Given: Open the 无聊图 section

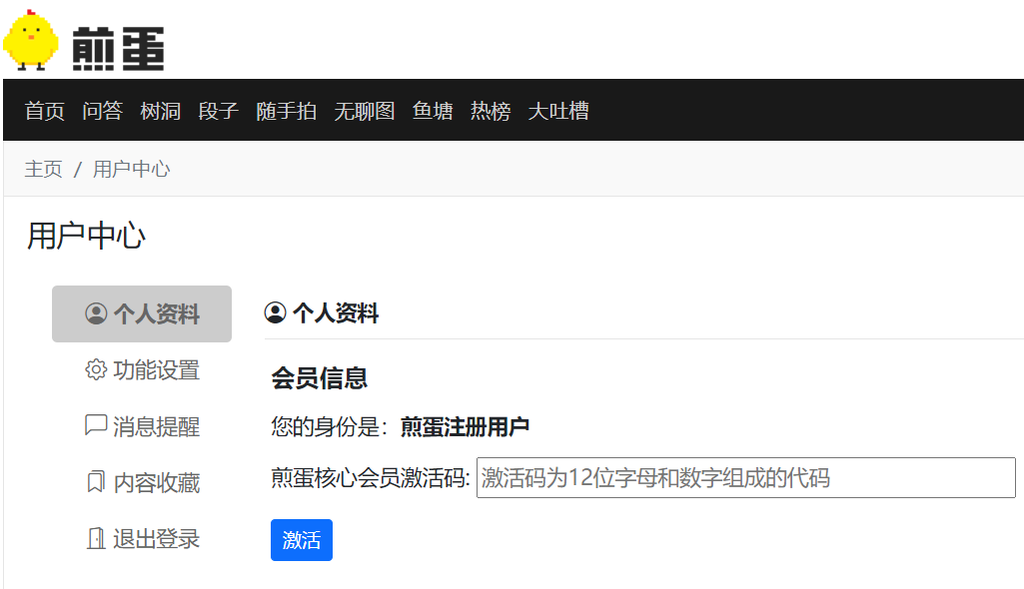Looking at the screenshot, I should click(x=365, y=111).
